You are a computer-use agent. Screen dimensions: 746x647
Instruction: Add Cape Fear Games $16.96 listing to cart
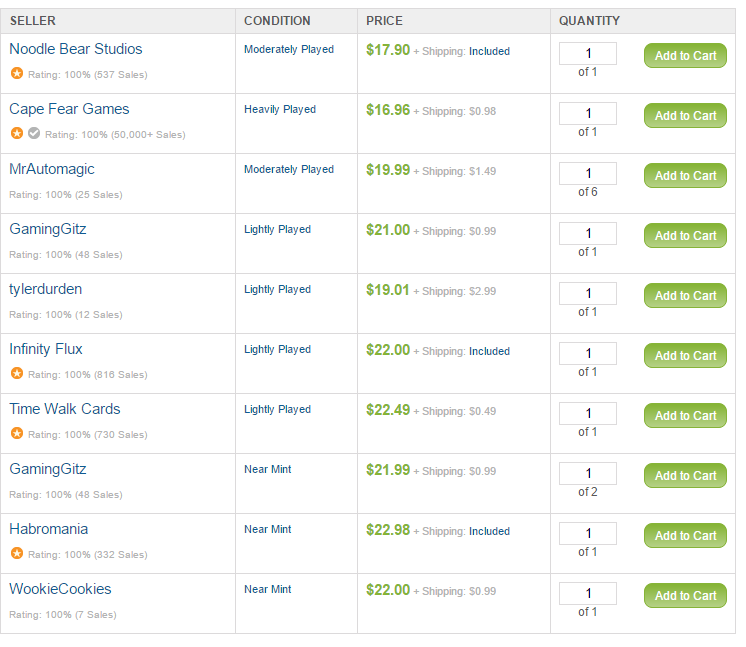tap(685, 116)
